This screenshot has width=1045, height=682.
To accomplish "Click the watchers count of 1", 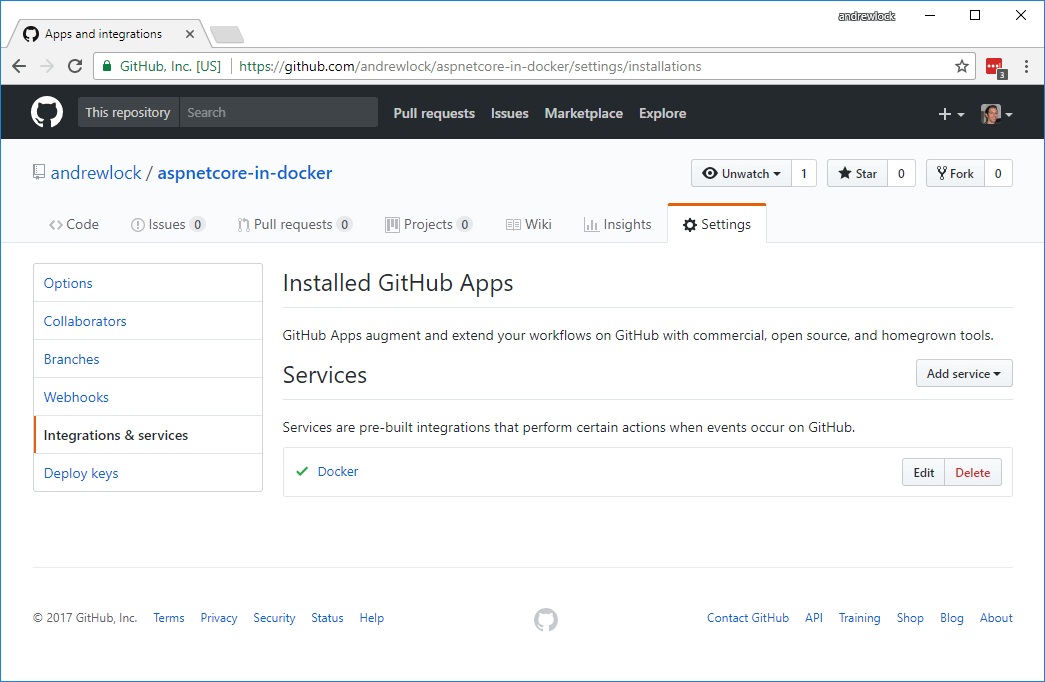I will tap(804, 173).
